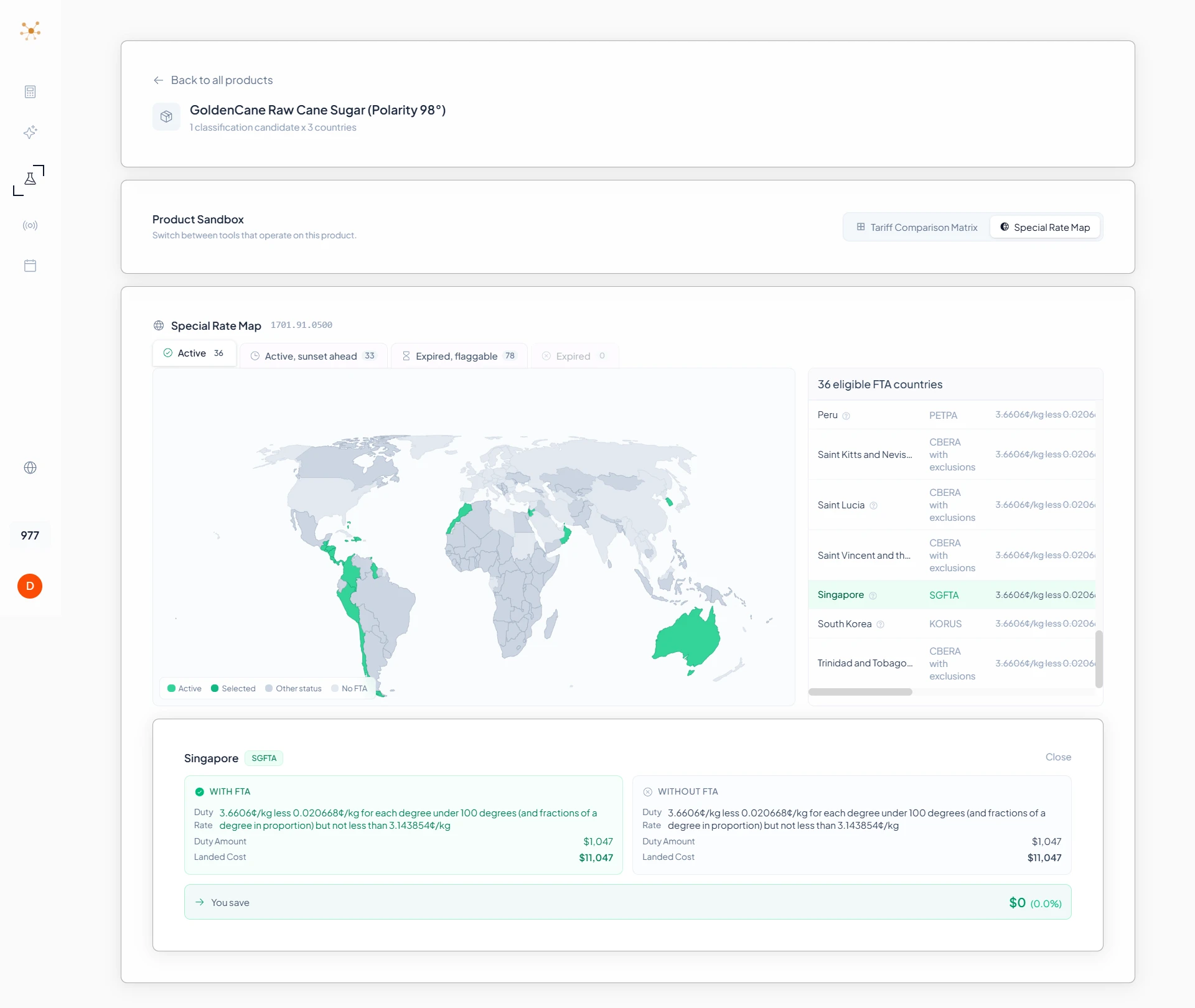This screenshot has width=1195, height=1008.
Task: Click PETPA agreement label
Action: tap(943, 415)
